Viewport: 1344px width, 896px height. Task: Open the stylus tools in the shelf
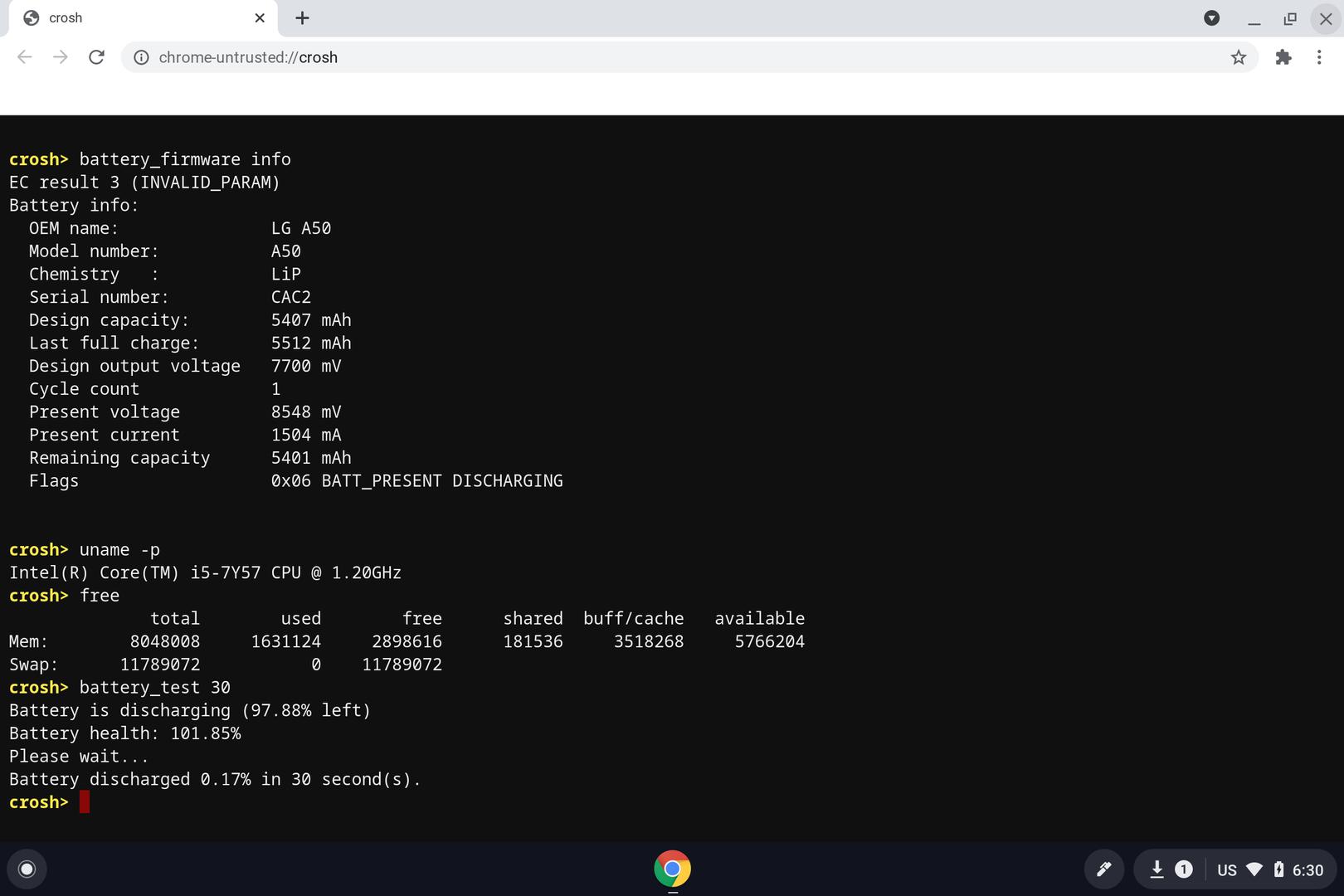1103,869
